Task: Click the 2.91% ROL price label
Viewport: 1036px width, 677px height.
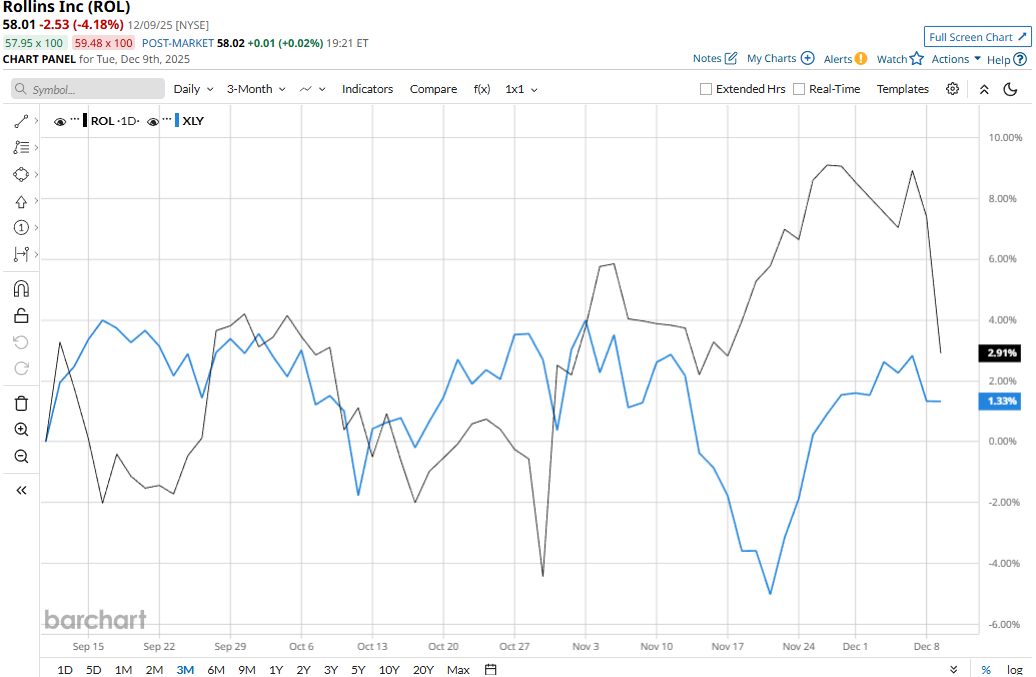Action: 1000,353
